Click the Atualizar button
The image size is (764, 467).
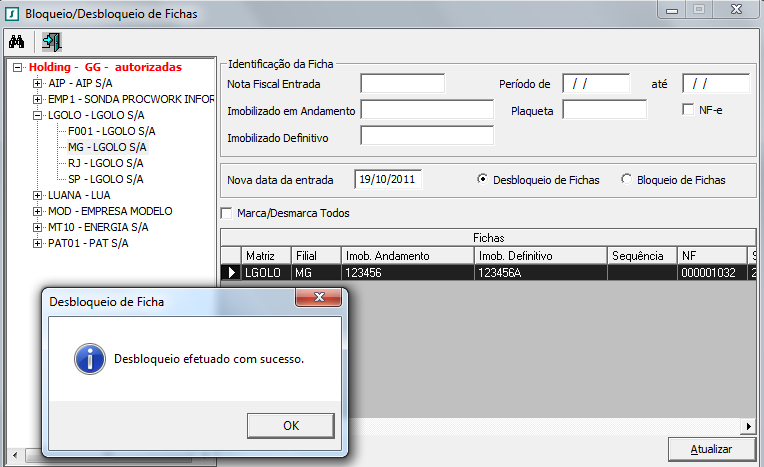coord(711,449)
